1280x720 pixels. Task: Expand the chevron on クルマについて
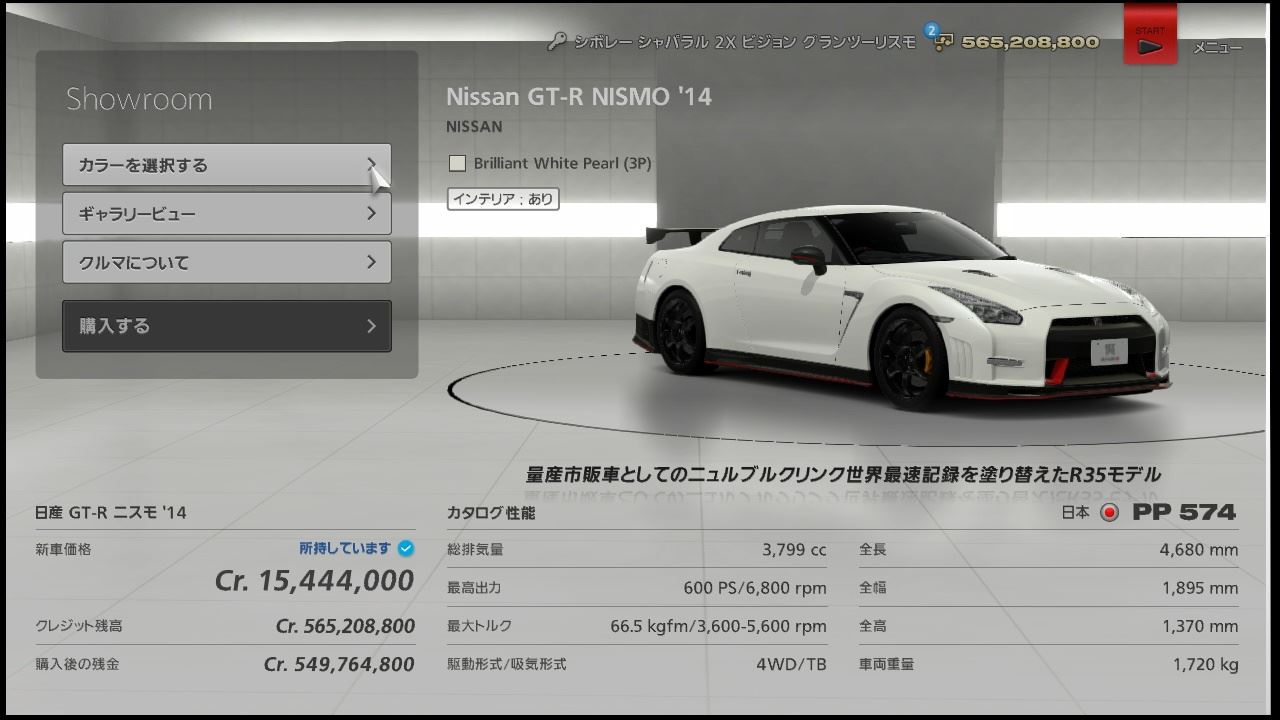pos(371,262)
